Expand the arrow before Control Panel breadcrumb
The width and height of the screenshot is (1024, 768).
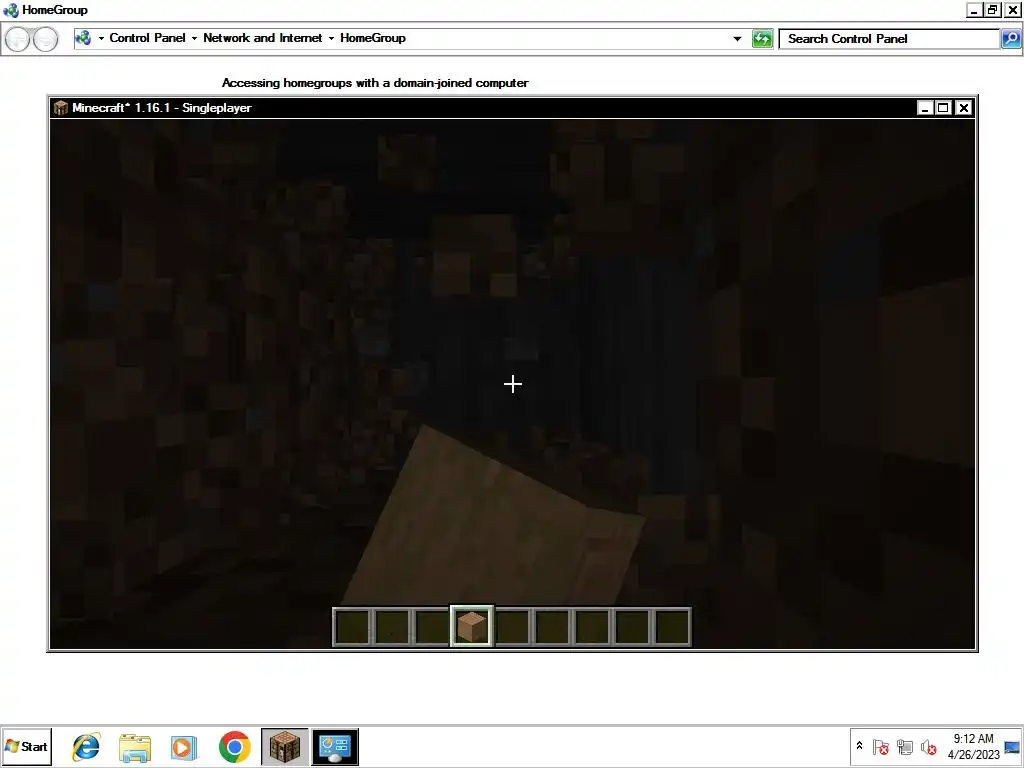tap(101, 39)
